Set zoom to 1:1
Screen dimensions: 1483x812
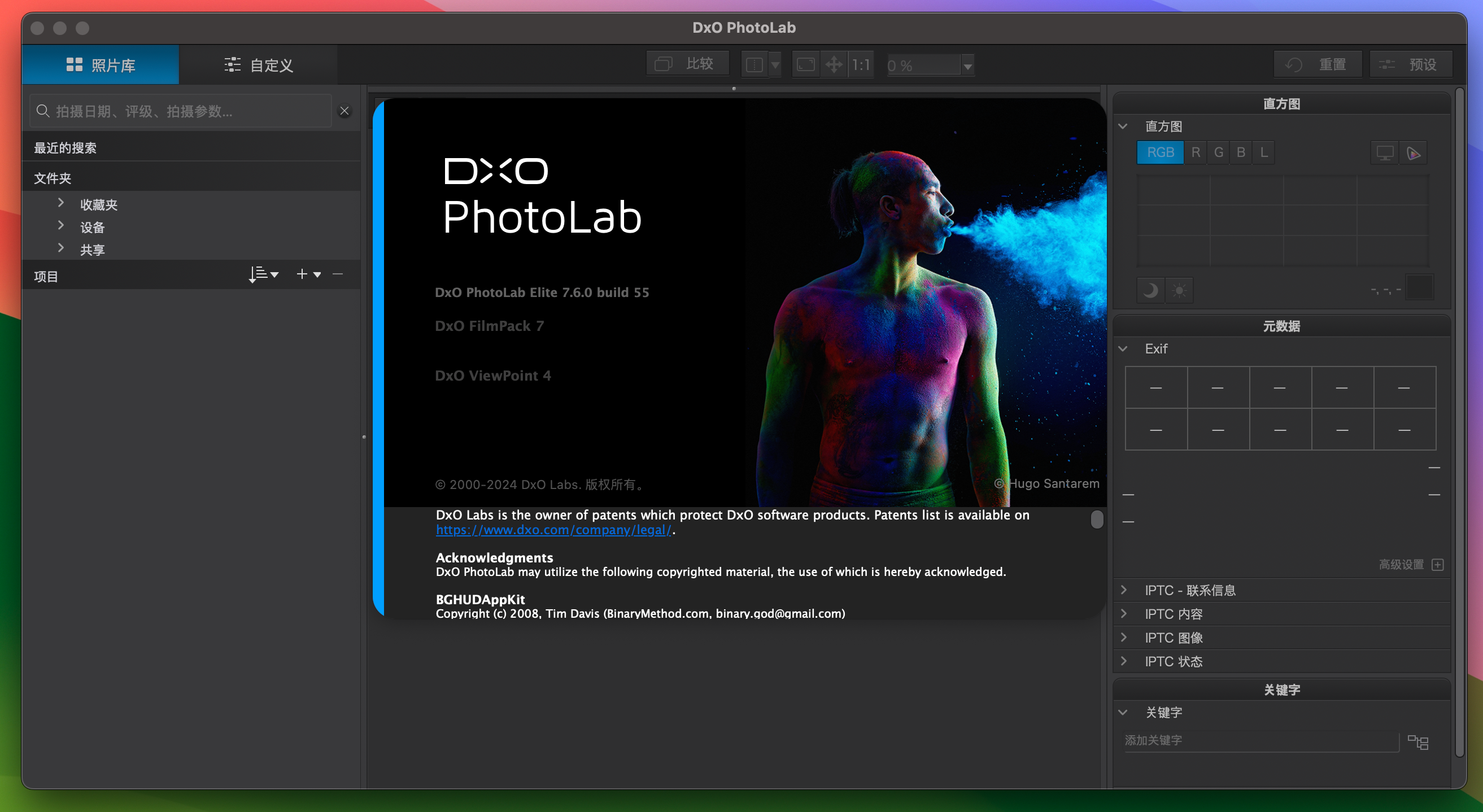click(861, 64)
